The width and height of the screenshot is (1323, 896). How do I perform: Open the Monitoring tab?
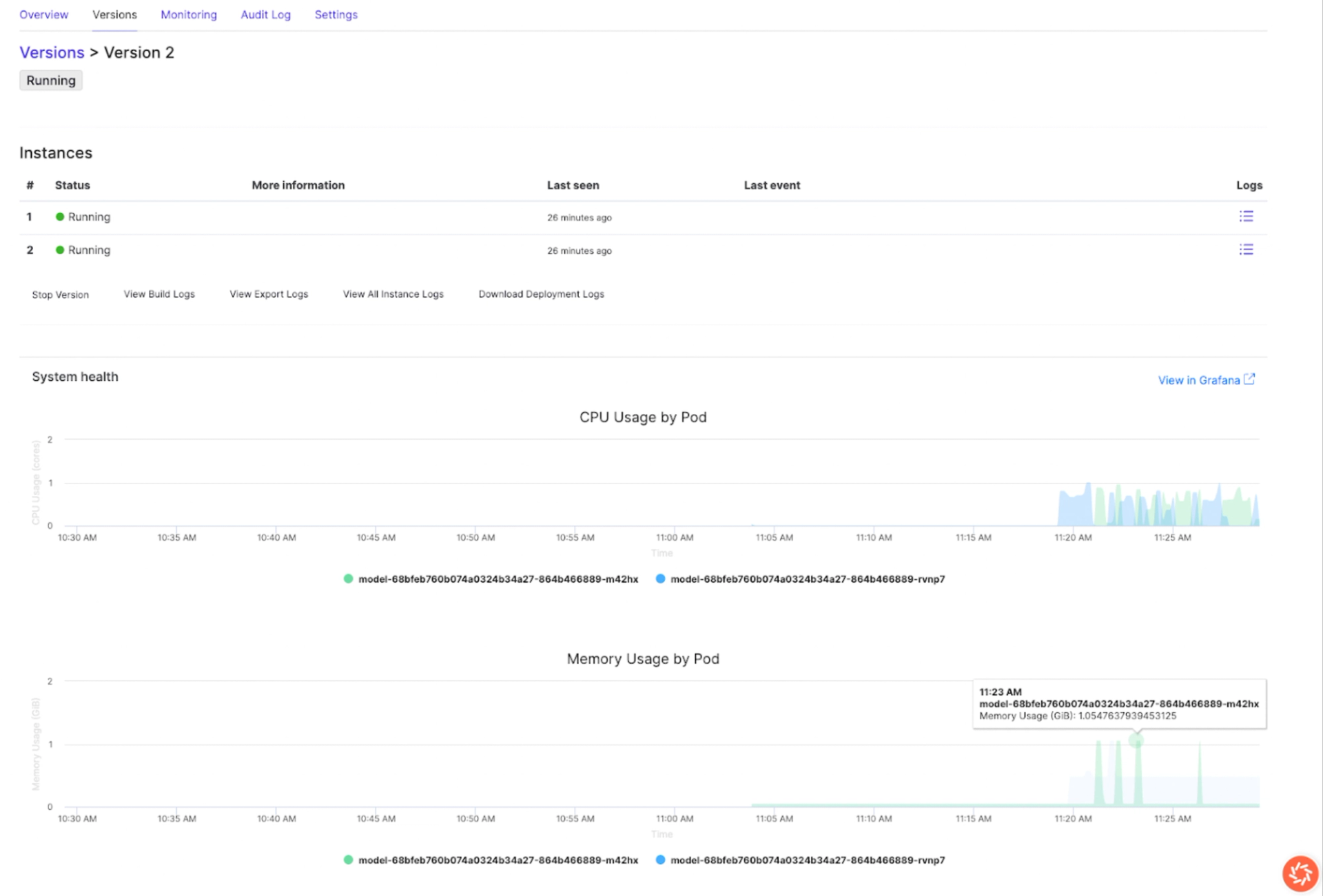(188, 14)
